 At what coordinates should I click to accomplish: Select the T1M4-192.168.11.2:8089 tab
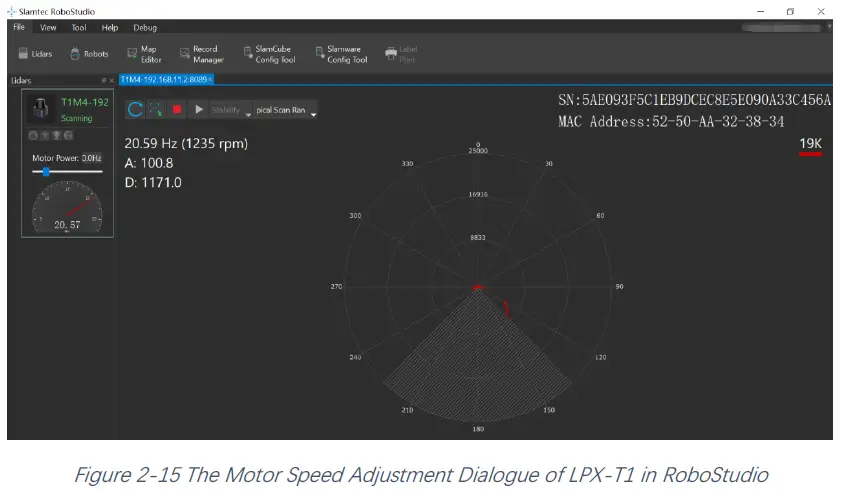(164, 79)
